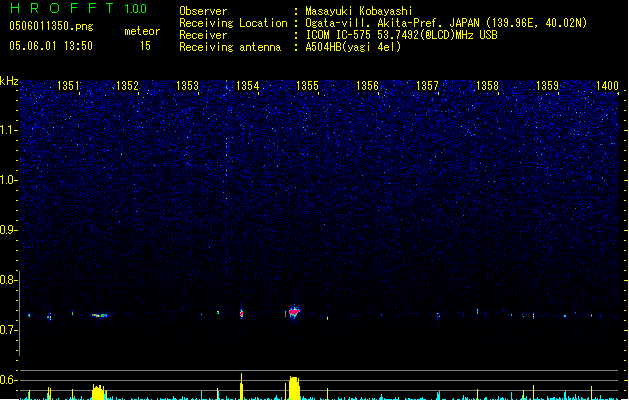629x400 pixels.
Task: Click the meteor echo just before 1354
Action: pos(241,313)
